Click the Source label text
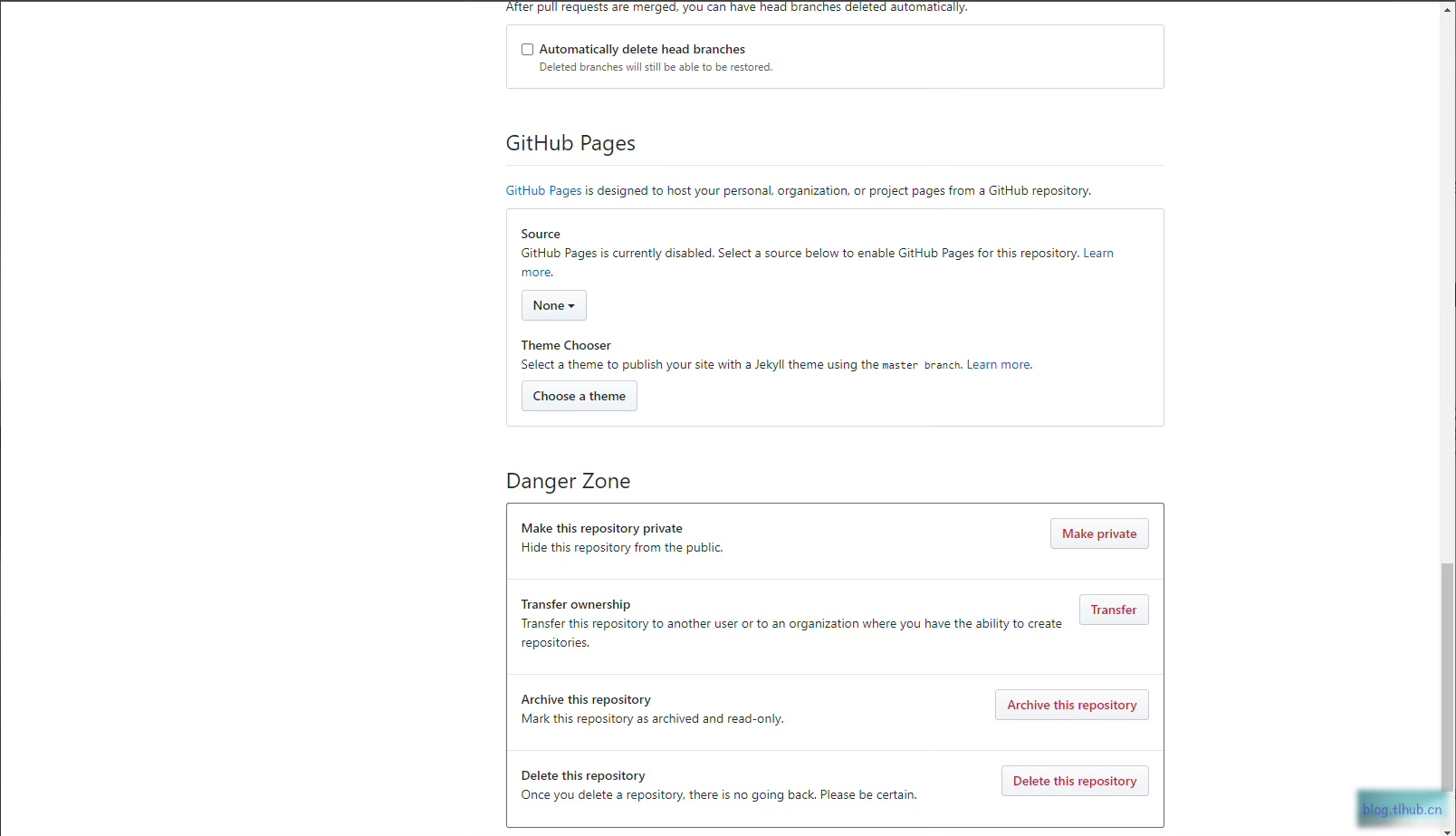Viewport: 1456px width, 836px height. click(541, 234)
